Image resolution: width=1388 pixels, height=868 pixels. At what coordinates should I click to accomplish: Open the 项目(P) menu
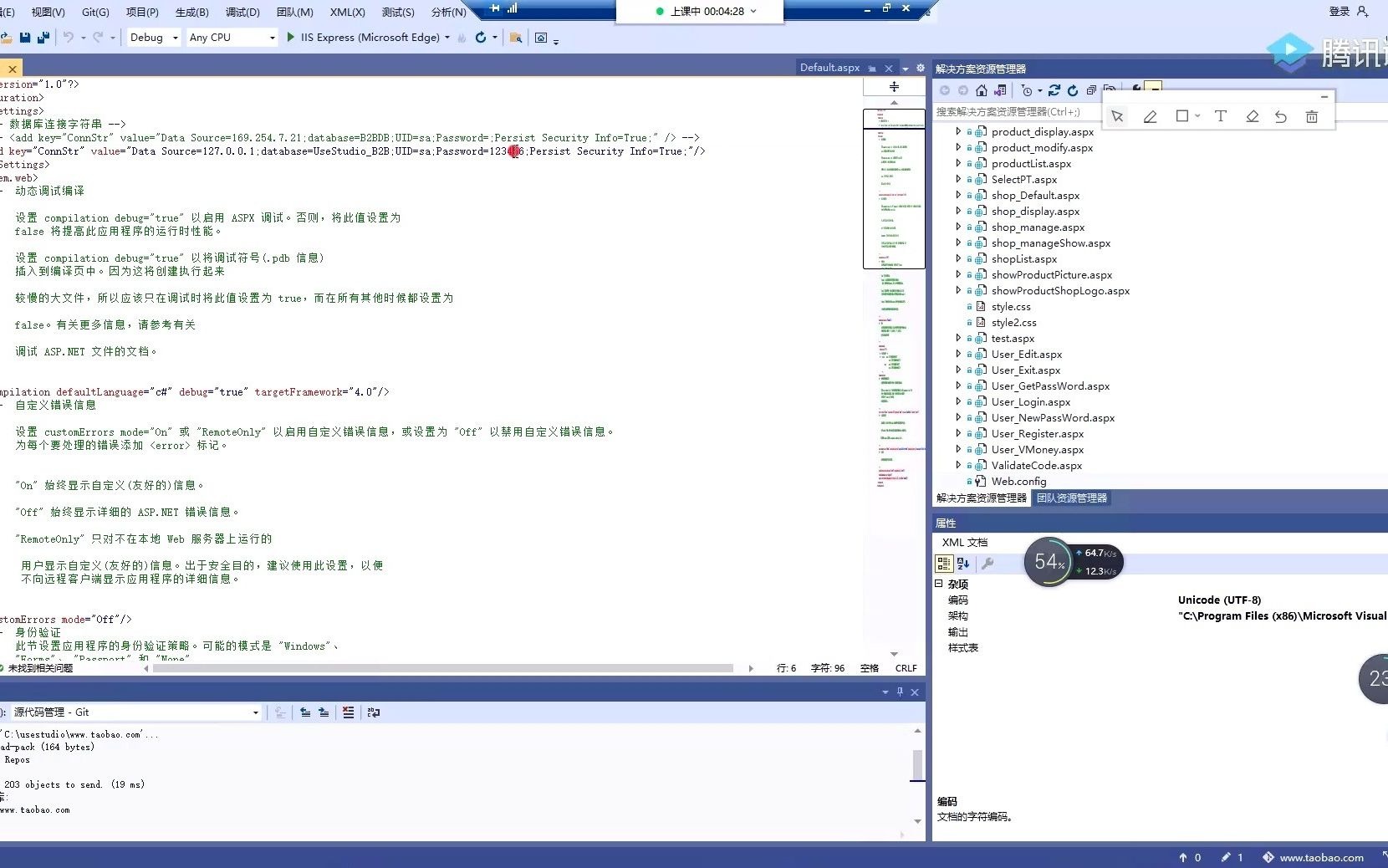click(142, 12)
